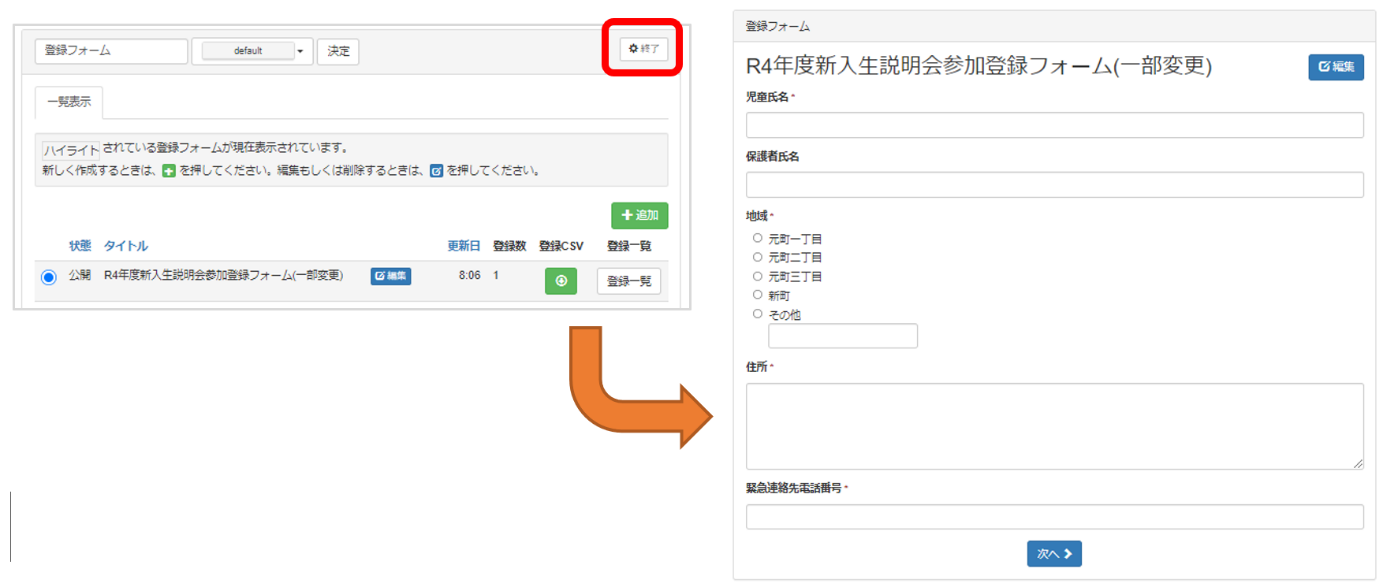Sort by the 更新日 column header
The height and width of the screenshot is (587, 1383).
click(x=463, y=246)
